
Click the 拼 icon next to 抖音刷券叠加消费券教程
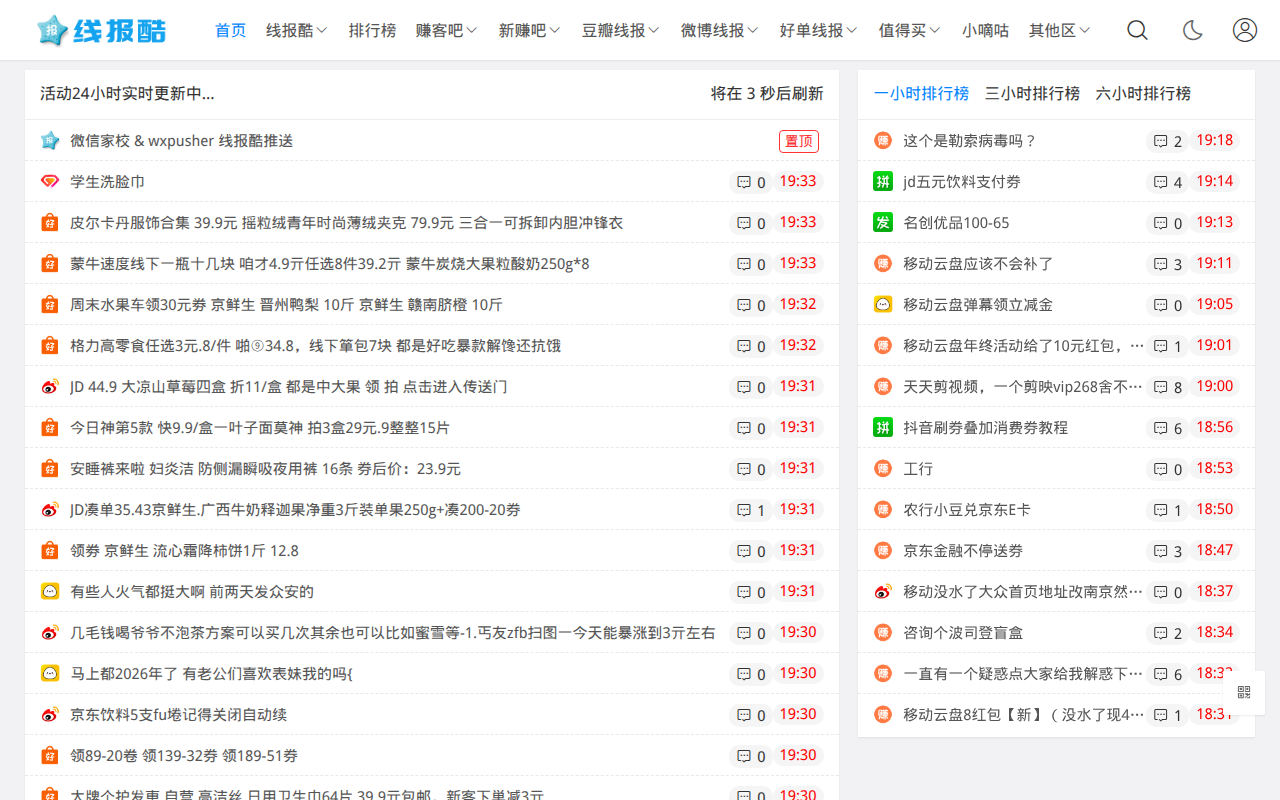pos(882,427)
